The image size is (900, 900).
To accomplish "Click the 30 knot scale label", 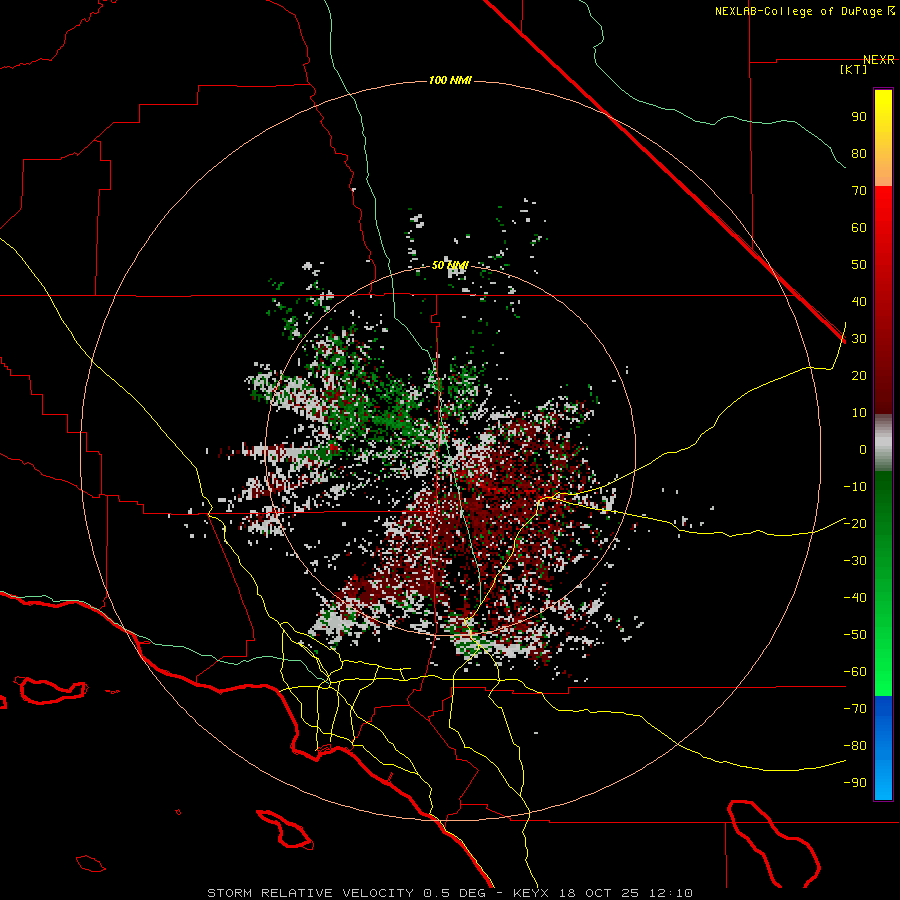I will click(x=859, y=339).
